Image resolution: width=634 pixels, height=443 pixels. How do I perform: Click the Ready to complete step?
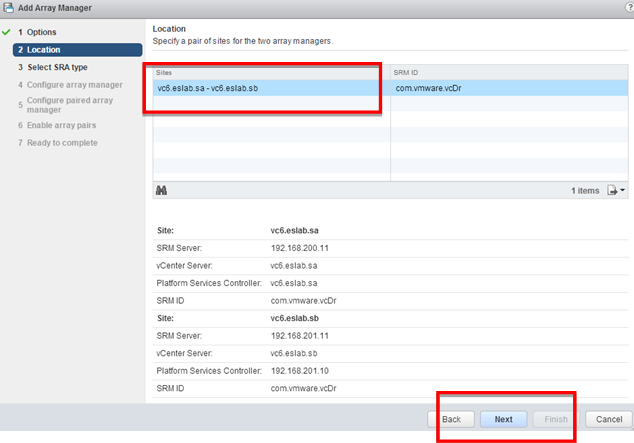point(62,143)
